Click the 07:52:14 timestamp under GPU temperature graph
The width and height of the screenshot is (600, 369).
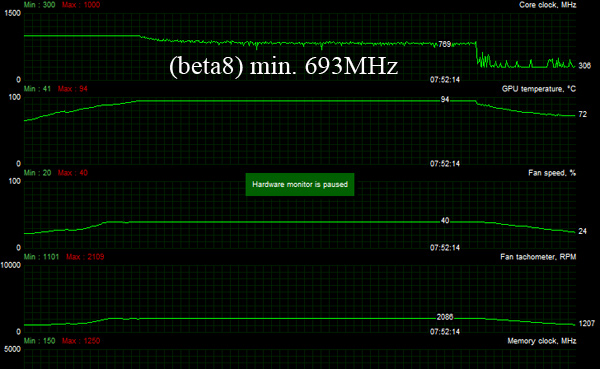[x=445, y=164]
